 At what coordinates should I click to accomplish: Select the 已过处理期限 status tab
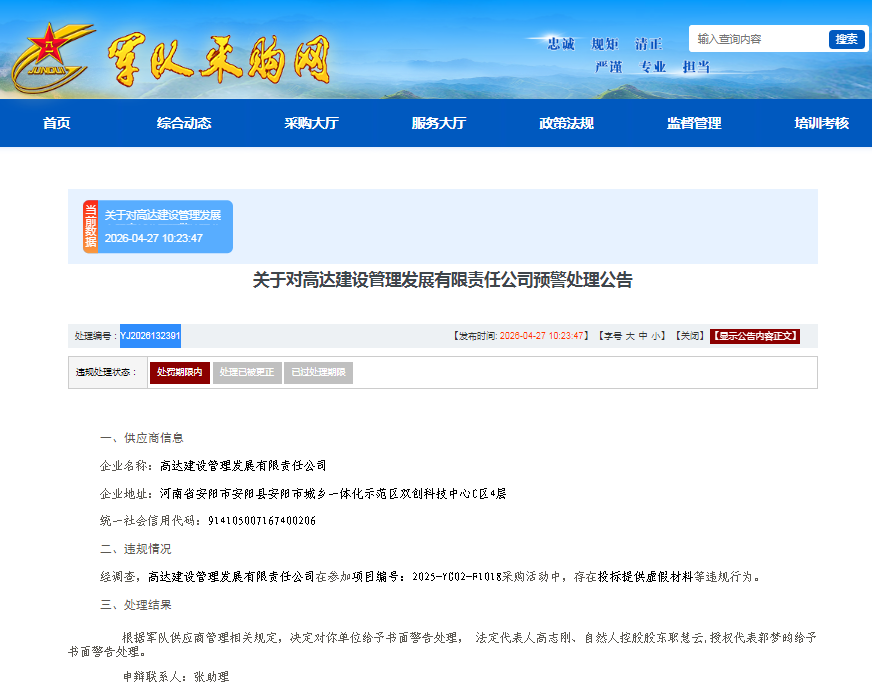pyautogui.click(x=318, y=372)
